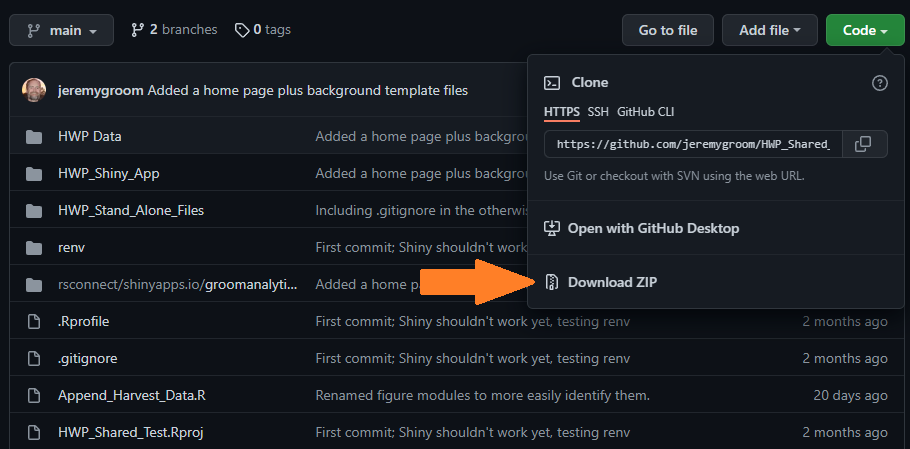Click the clone URL text field
910x449 pixels.
[x=692, y=144]
